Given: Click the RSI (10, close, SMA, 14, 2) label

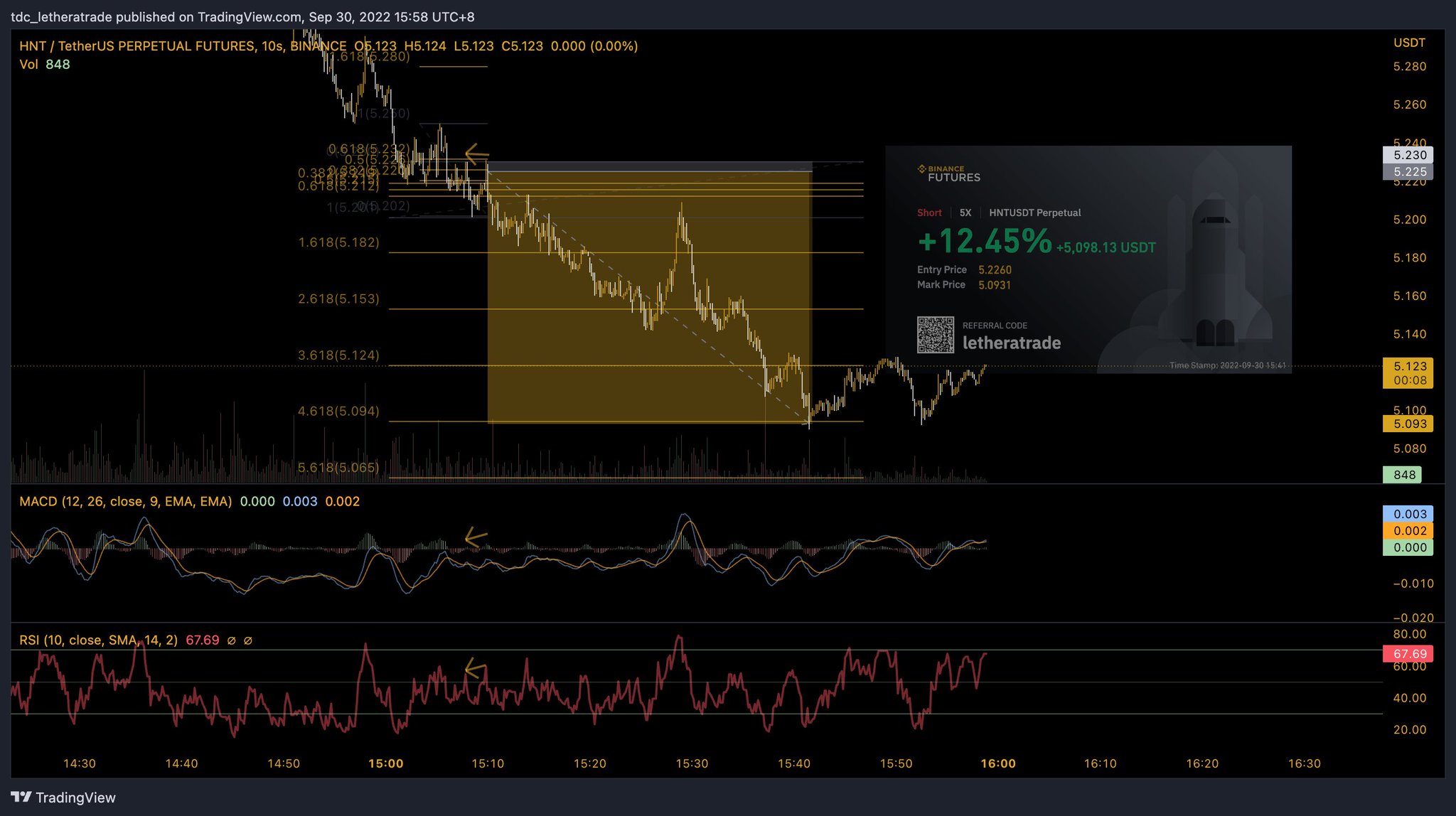Looking at the screenshot, I should point(99,640).
